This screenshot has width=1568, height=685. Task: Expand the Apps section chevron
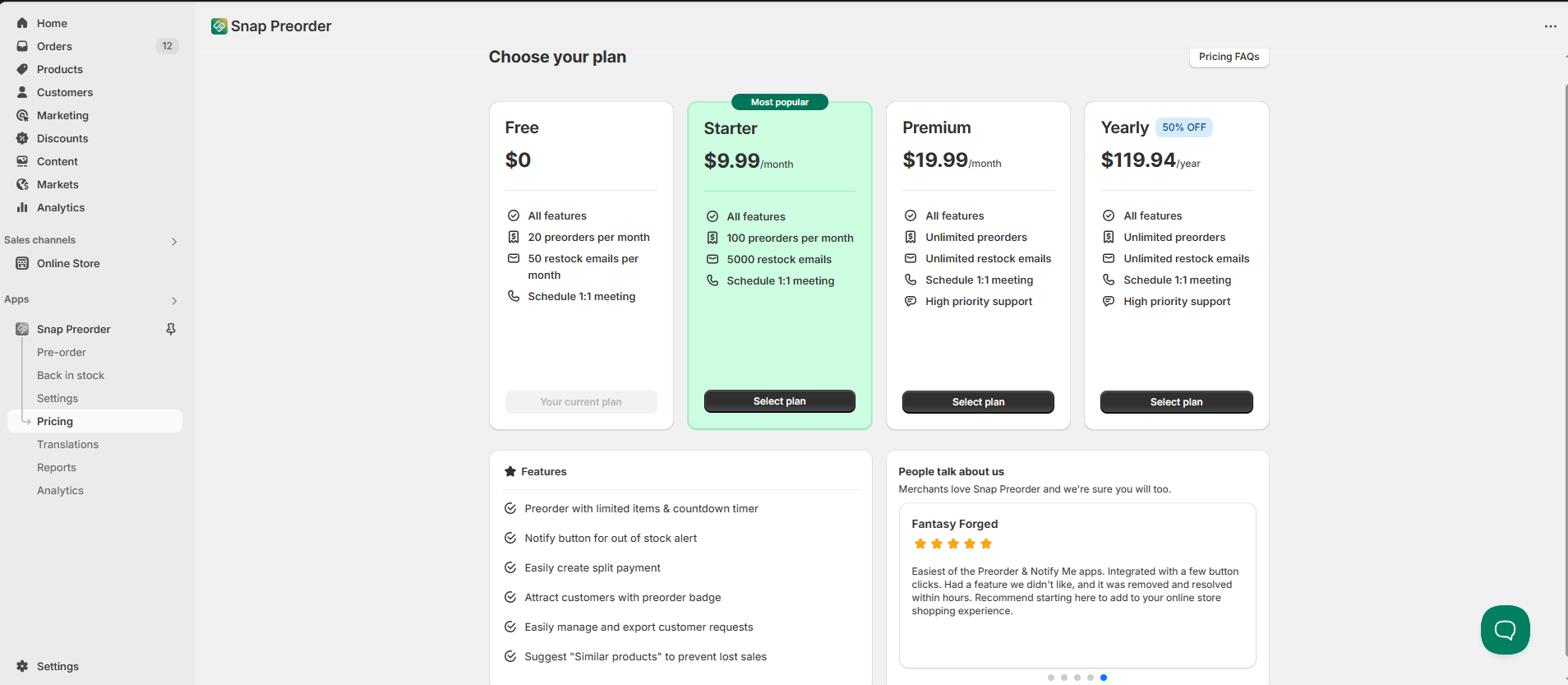(174, 300)
